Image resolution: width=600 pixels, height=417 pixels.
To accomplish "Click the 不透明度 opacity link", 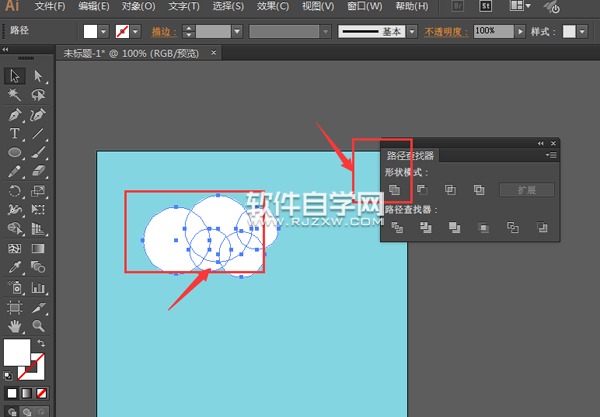I will point(446,32).
